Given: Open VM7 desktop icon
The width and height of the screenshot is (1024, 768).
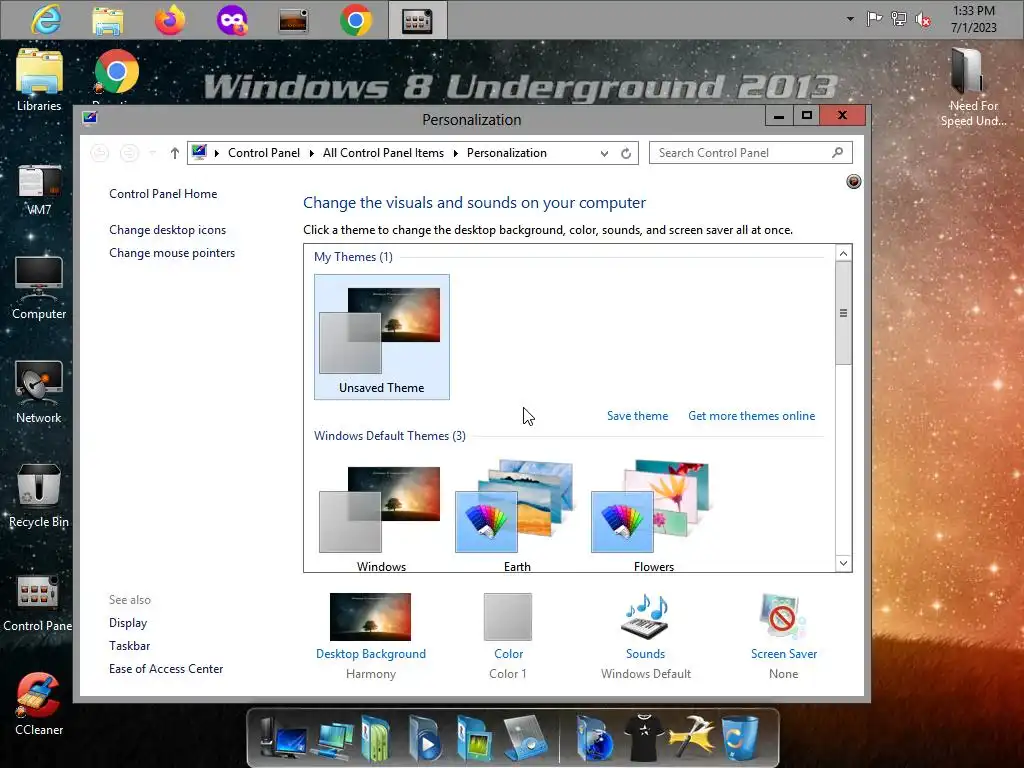Looking at the screenshot, I should (x=39, y=189).
